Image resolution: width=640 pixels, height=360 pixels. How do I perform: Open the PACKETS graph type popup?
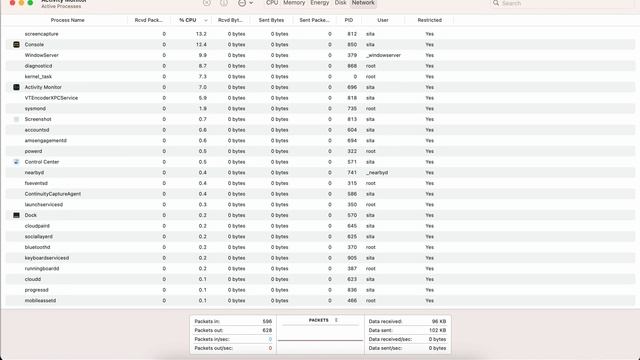pyautogui.click(x=323, y=320)
